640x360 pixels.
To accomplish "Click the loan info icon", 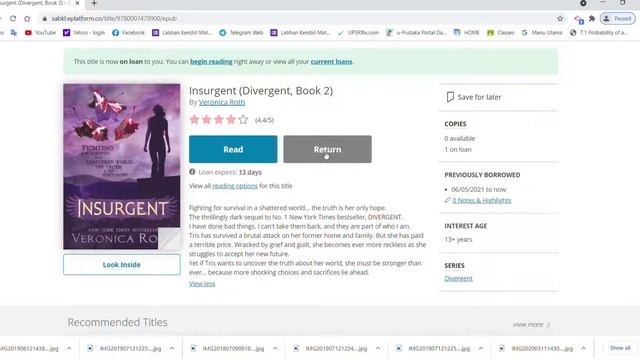I will point(192,172).
